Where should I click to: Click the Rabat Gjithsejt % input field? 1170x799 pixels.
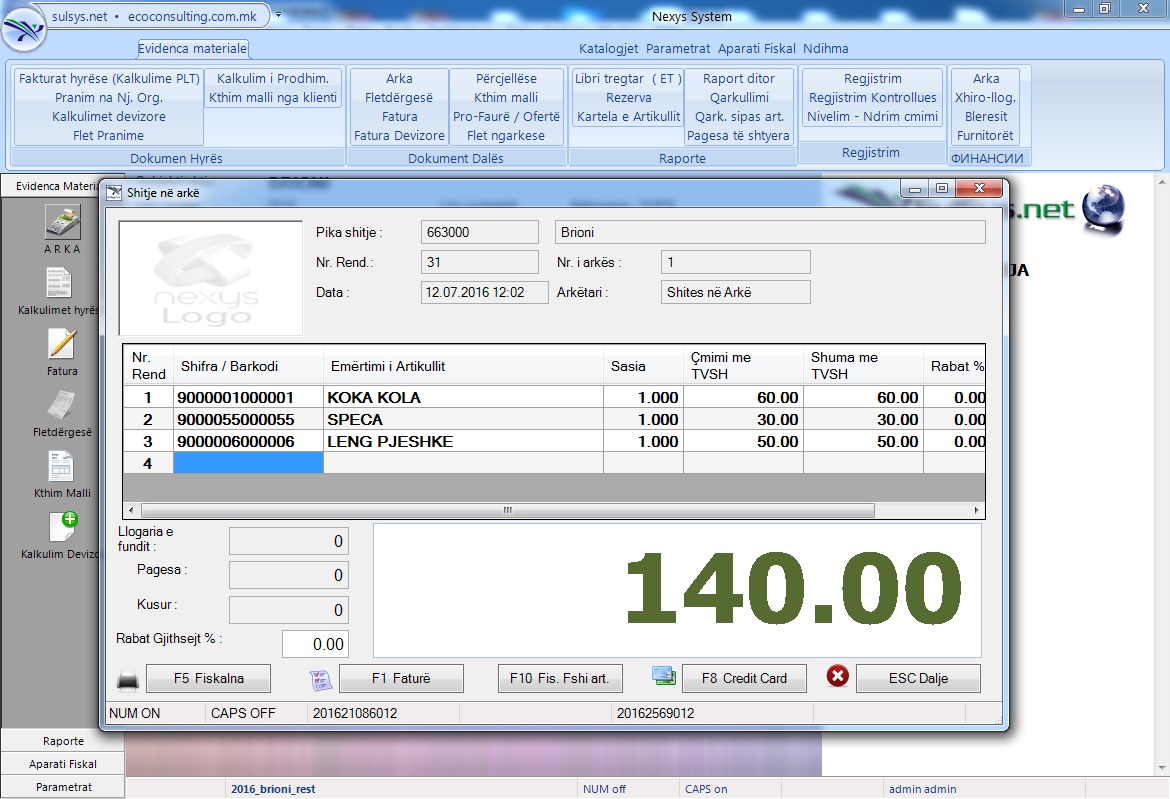tap(315, 644)
